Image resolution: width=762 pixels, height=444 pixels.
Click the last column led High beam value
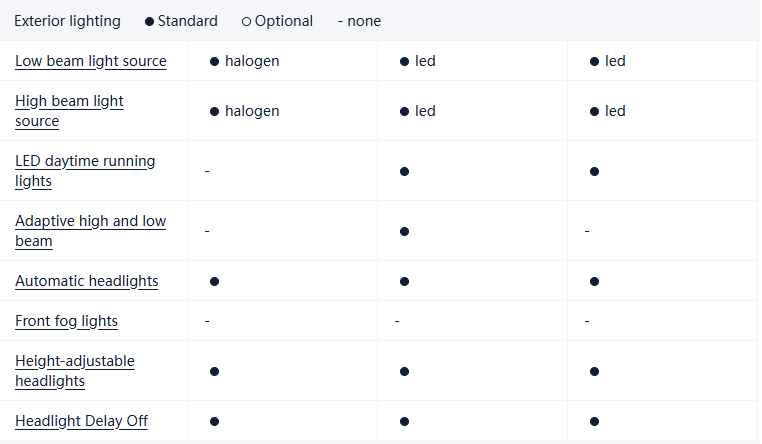pyautogui.click(x=615, y=111)
